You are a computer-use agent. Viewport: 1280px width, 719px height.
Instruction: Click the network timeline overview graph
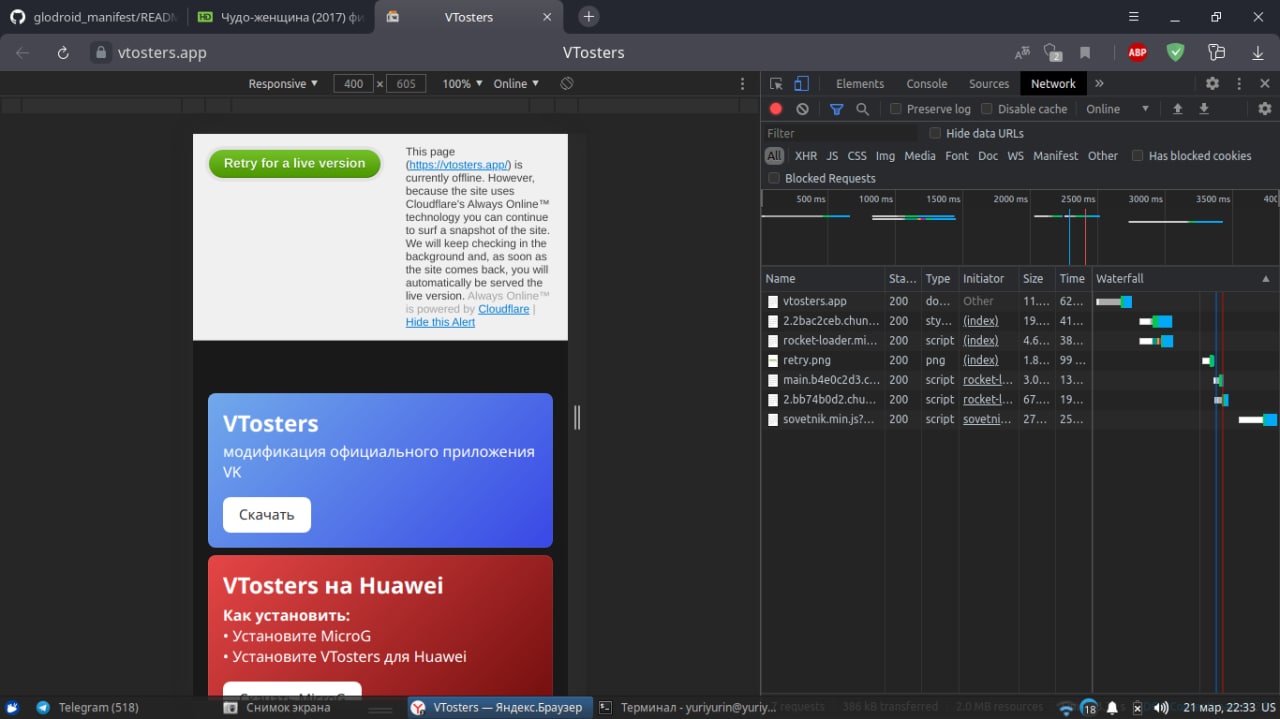pyautogui.click(x=1020, y=227)
